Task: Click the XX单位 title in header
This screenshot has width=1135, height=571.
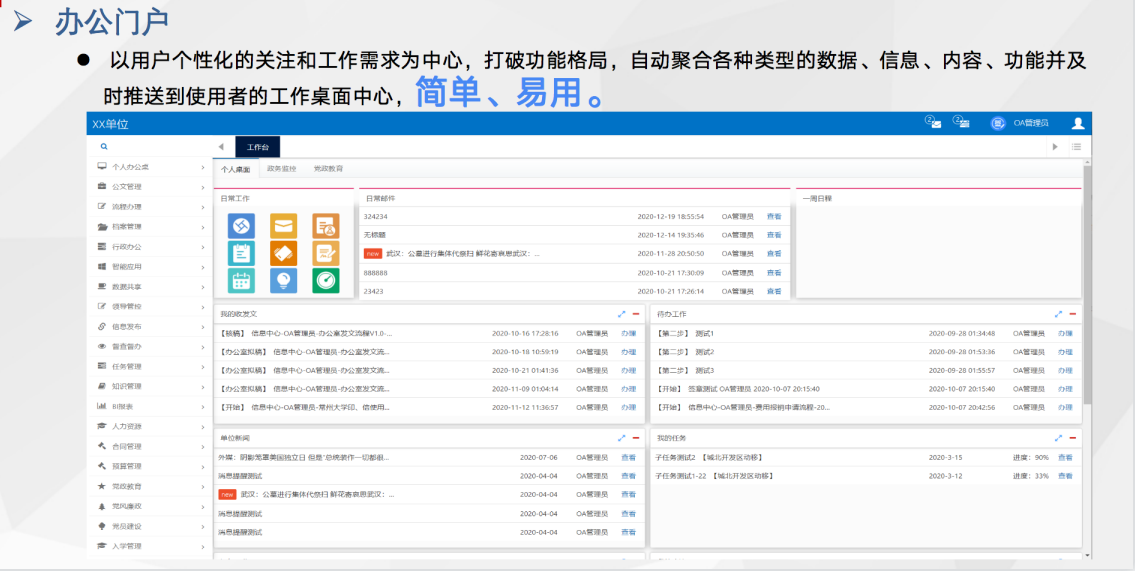Action: pyautogui.click(x=110, y=124)
